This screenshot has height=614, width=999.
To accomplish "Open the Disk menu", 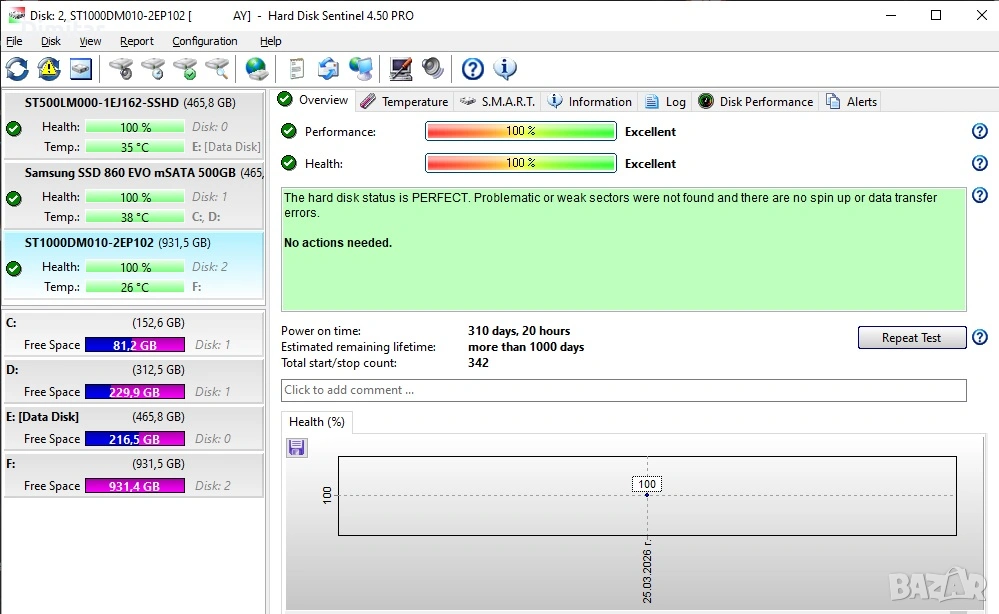I will (x=51, y=41).
